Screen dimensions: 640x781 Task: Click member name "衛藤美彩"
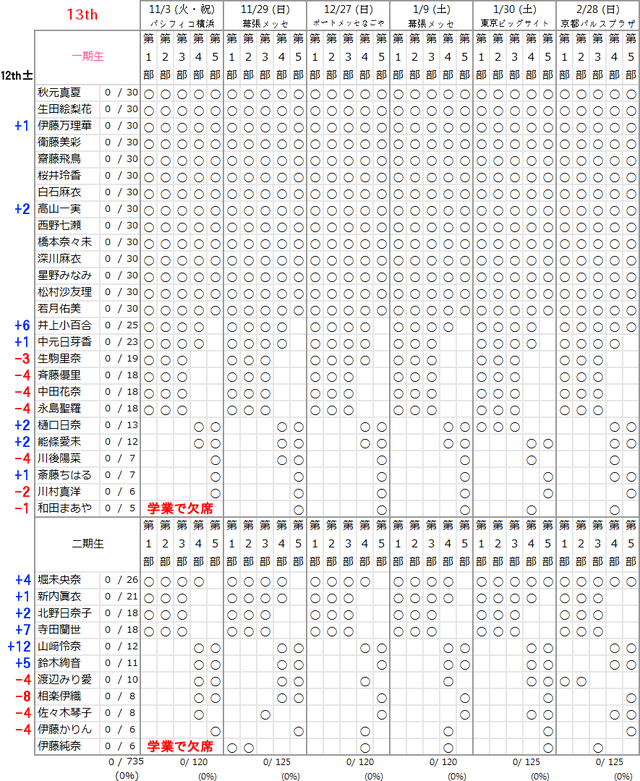(x=59, y=142)
